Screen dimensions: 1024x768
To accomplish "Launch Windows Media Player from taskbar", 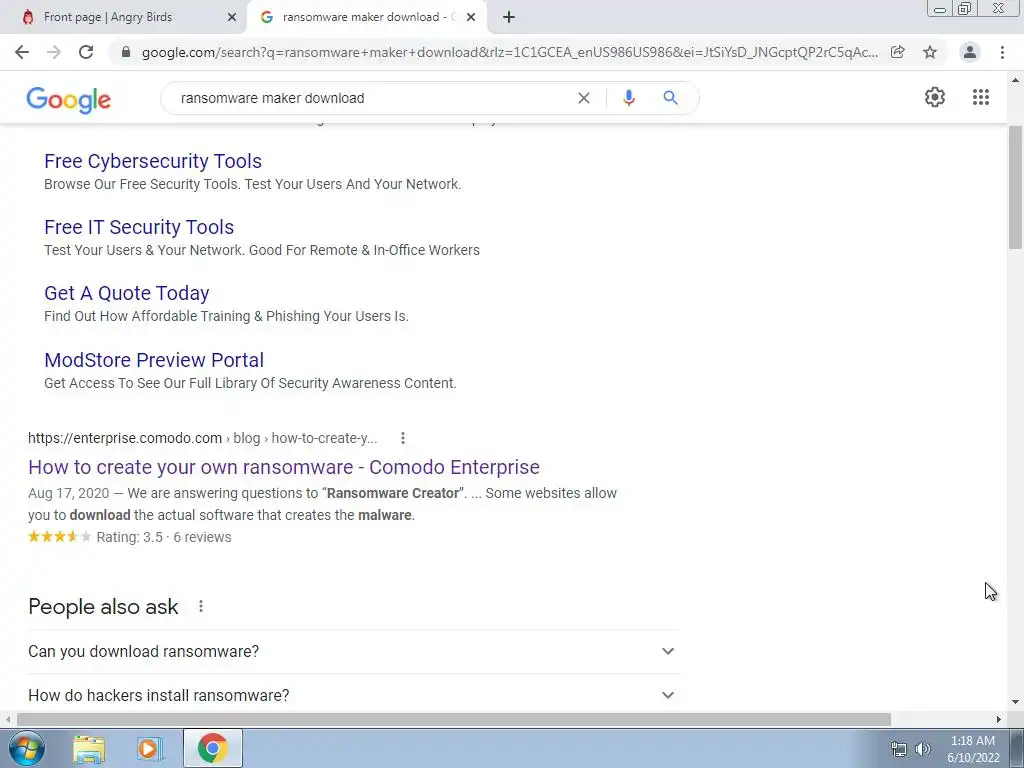I will click(x=150, y=750).
